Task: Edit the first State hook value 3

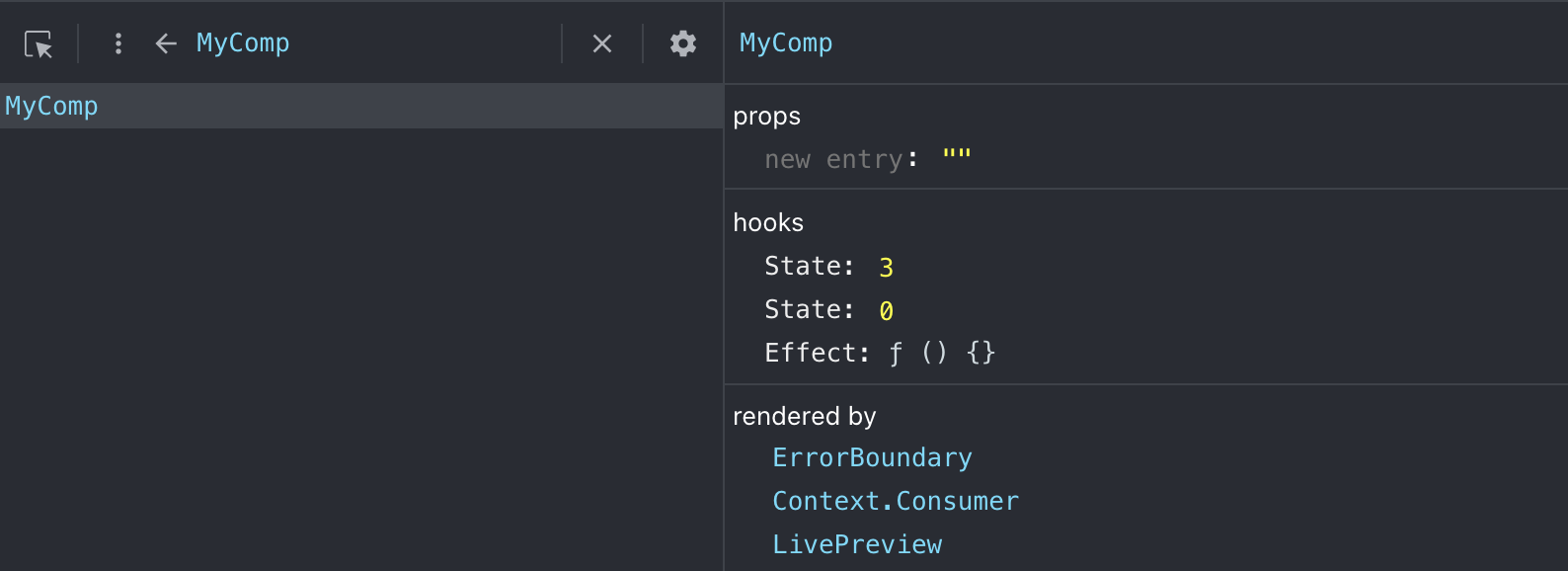Action: (886, 268)
